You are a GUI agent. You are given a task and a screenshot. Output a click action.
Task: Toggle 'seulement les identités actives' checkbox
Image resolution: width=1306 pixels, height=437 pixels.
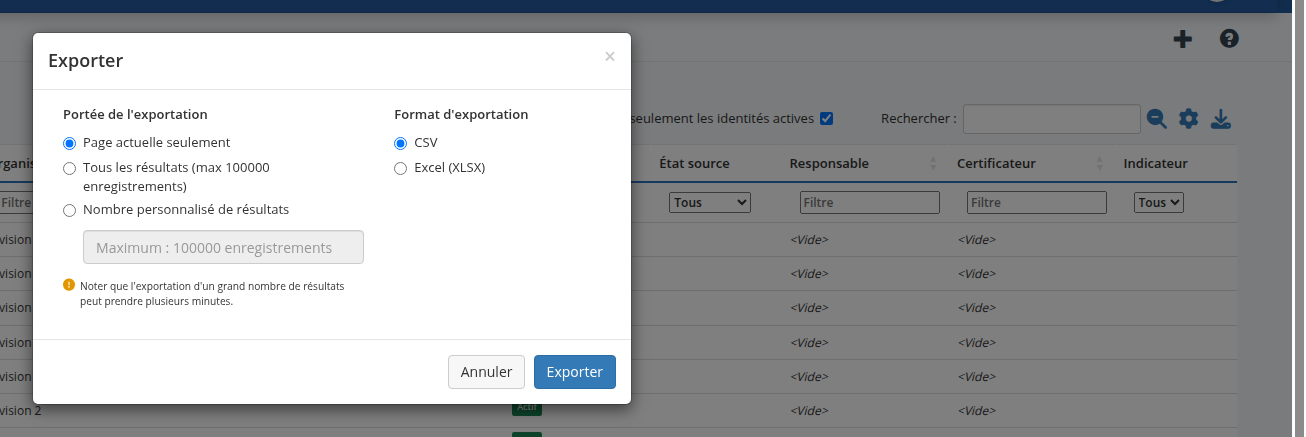(x=826, y=118)
